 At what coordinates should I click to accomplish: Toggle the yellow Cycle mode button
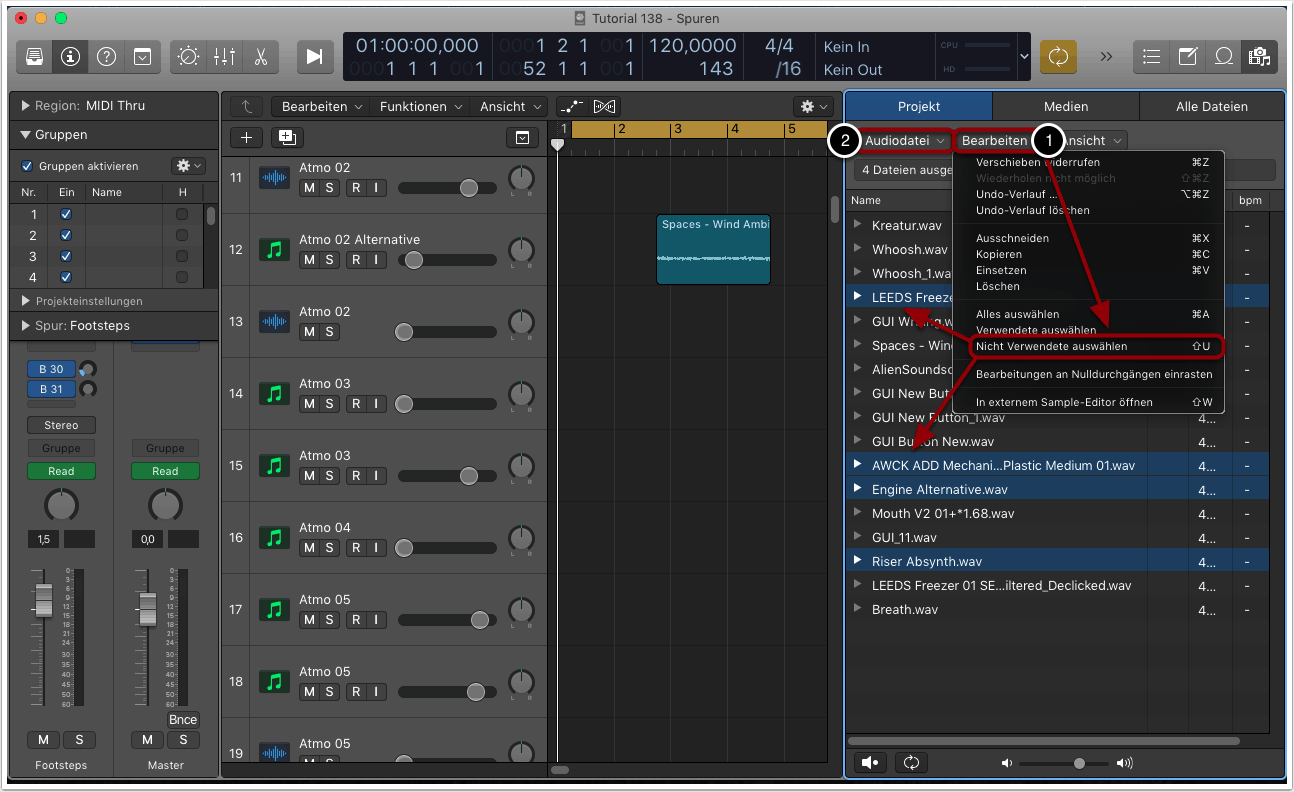tap(1058, 56)
